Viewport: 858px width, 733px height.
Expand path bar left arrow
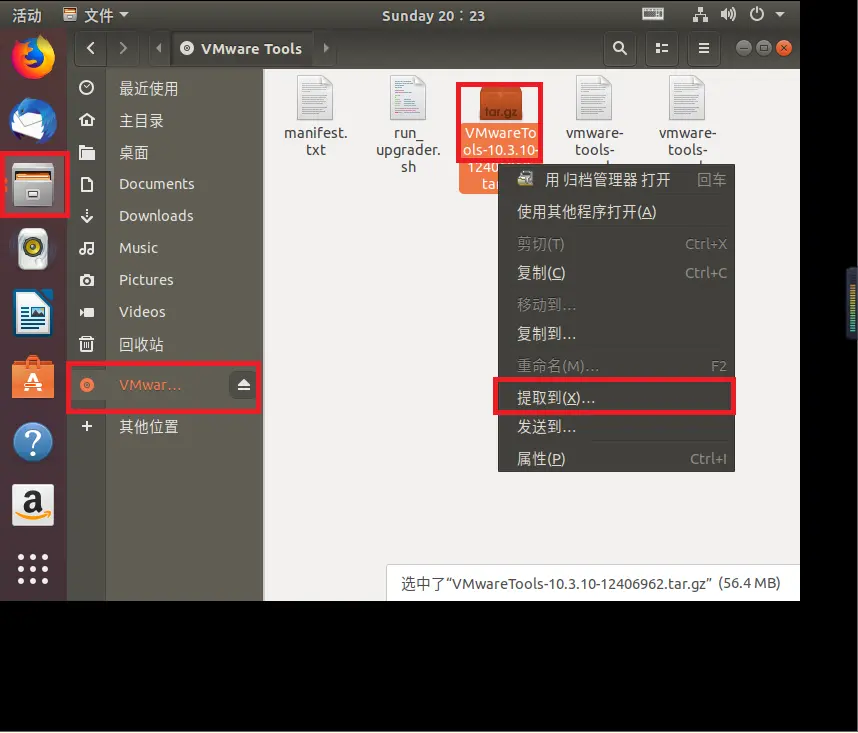(x=159, y=49)
